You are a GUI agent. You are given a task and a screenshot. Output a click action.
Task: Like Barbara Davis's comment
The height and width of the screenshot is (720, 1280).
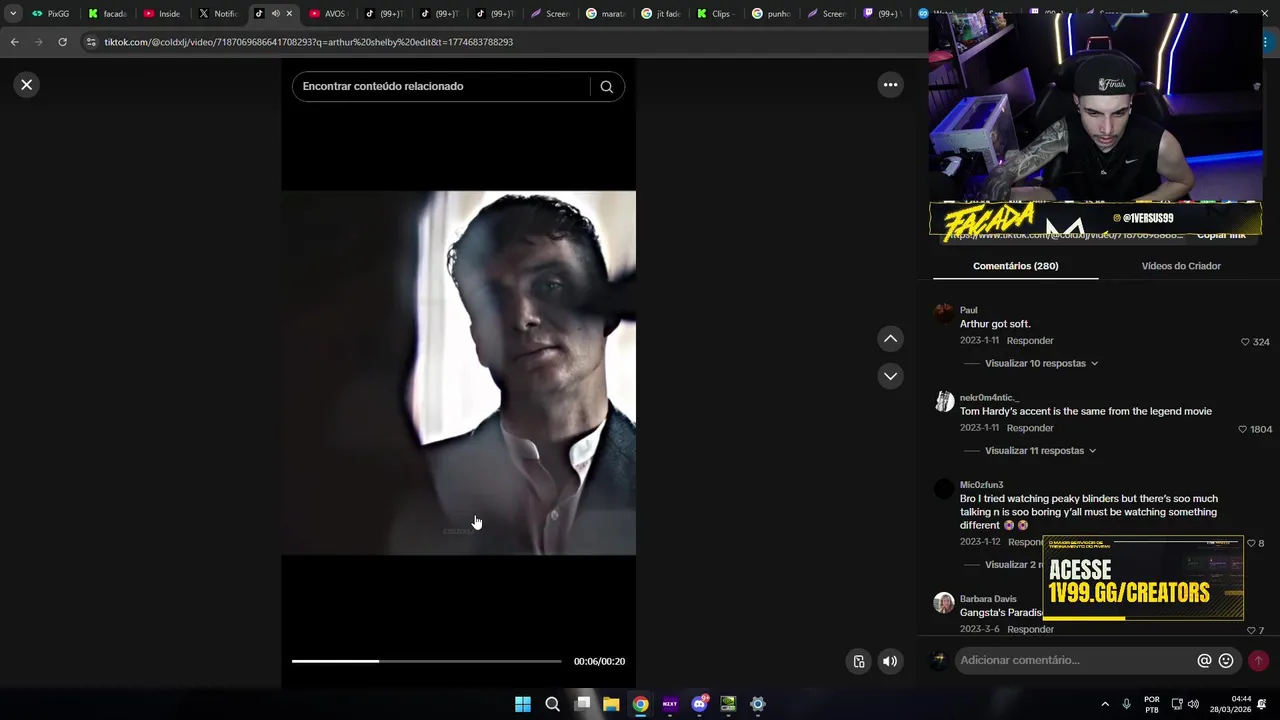tap(1251, 631)
